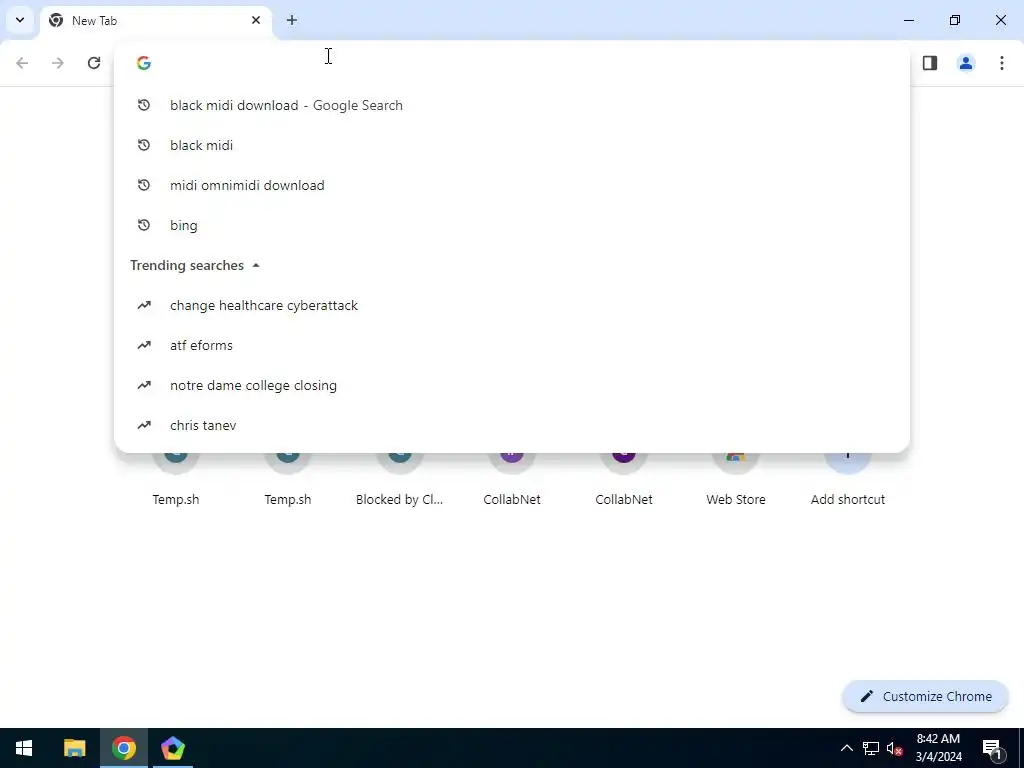The image size is (1024, 768).
Task: Open the Chrome side panel
Action: (x=930, y=63)
